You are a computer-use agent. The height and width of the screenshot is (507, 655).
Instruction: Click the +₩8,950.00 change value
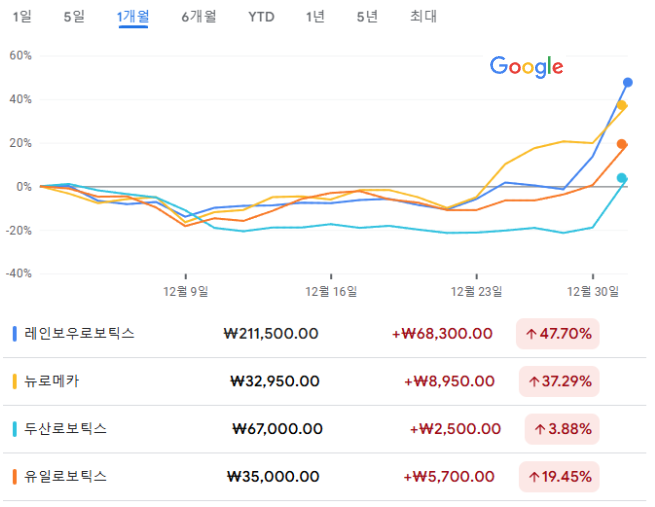coord(449,381)
